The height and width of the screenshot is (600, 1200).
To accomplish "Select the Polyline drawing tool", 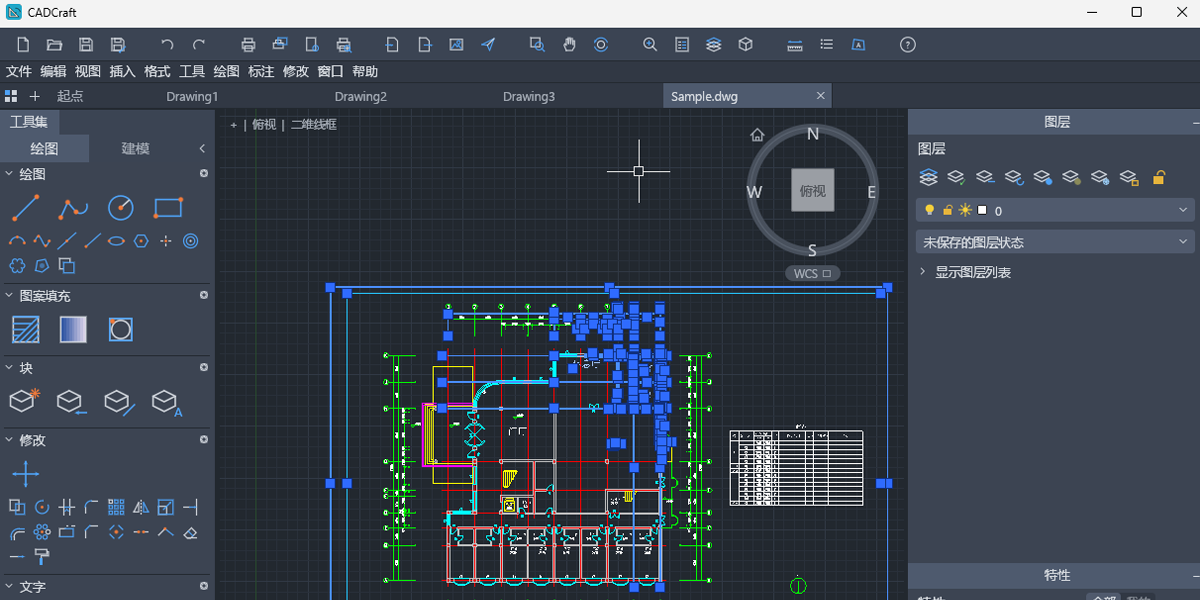I will [73, 208].
